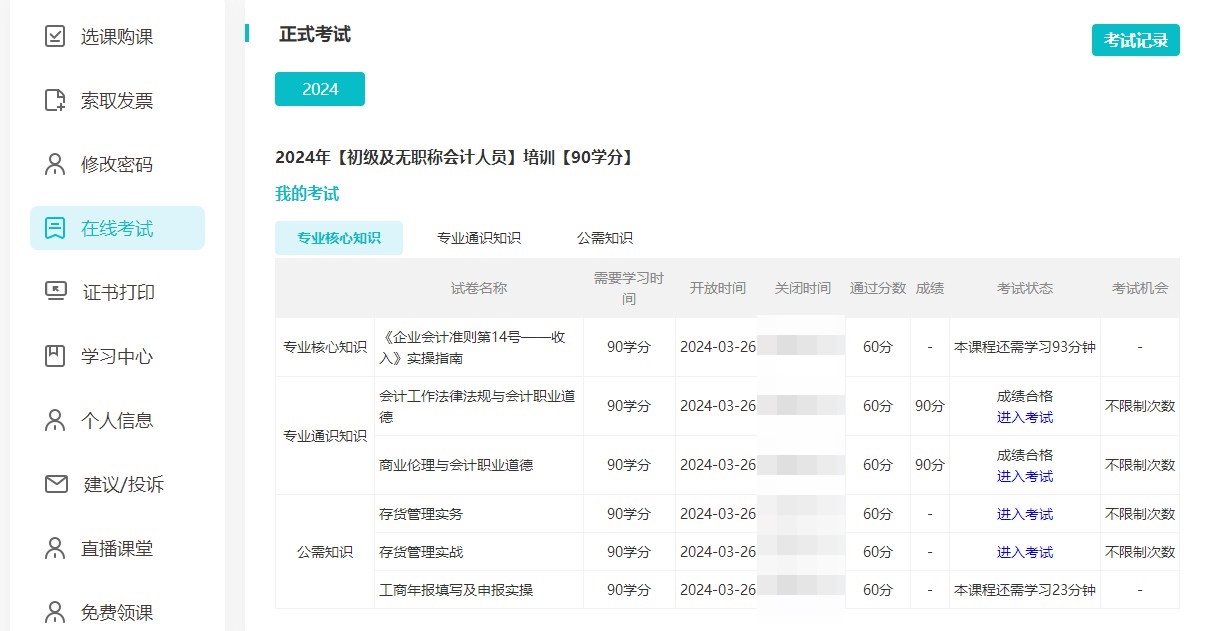Open 修改密码 via its lock icon

click(54, 164)
